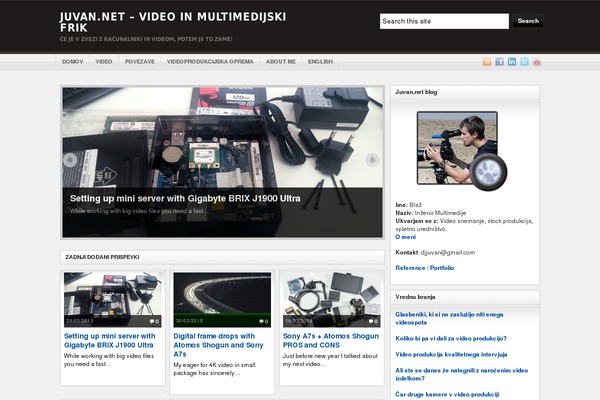Click the Search button
The height and width of the screenshot is (400, 600).
point(528,21)
